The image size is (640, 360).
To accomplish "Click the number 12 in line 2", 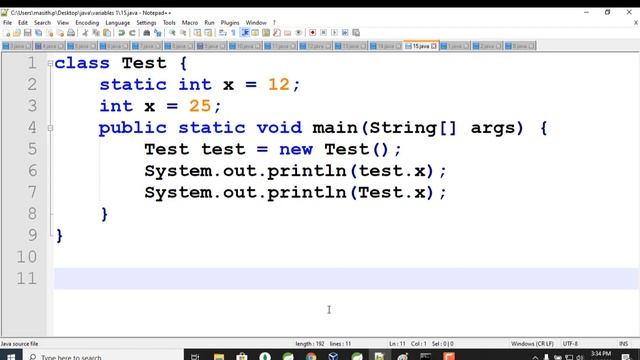I will tap(279, 84).
